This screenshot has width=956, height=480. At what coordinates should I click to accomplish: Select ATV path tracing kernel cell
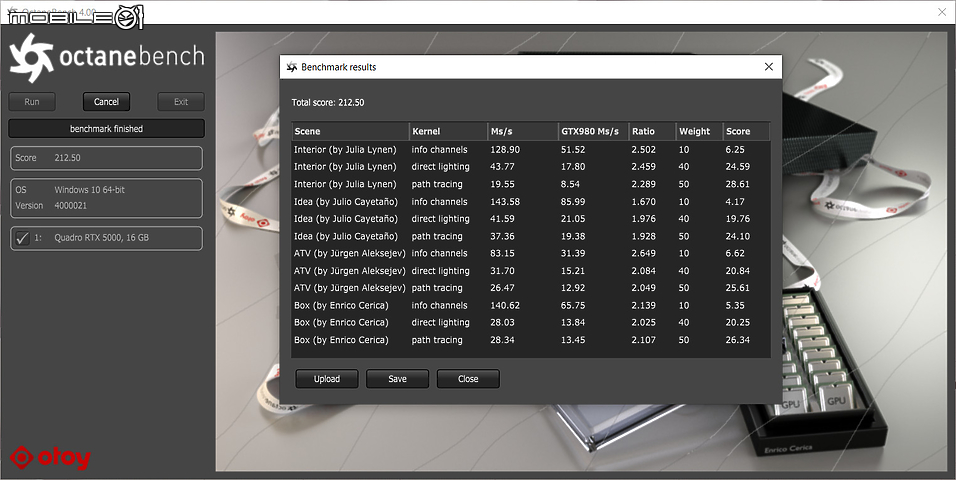(437, 288)
